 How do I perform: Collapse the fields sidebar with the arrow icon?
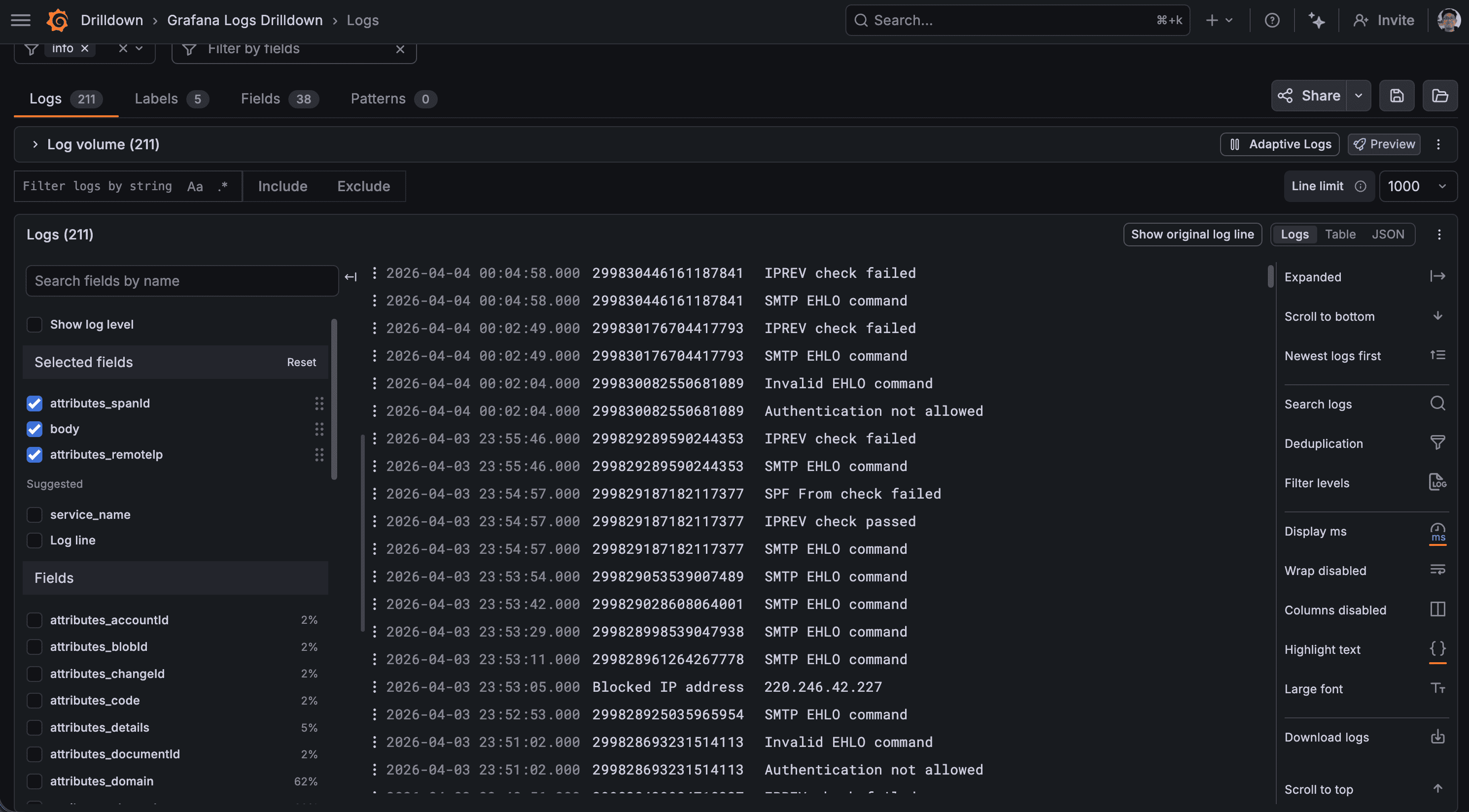pyautogui.click(x=350, y=276)
